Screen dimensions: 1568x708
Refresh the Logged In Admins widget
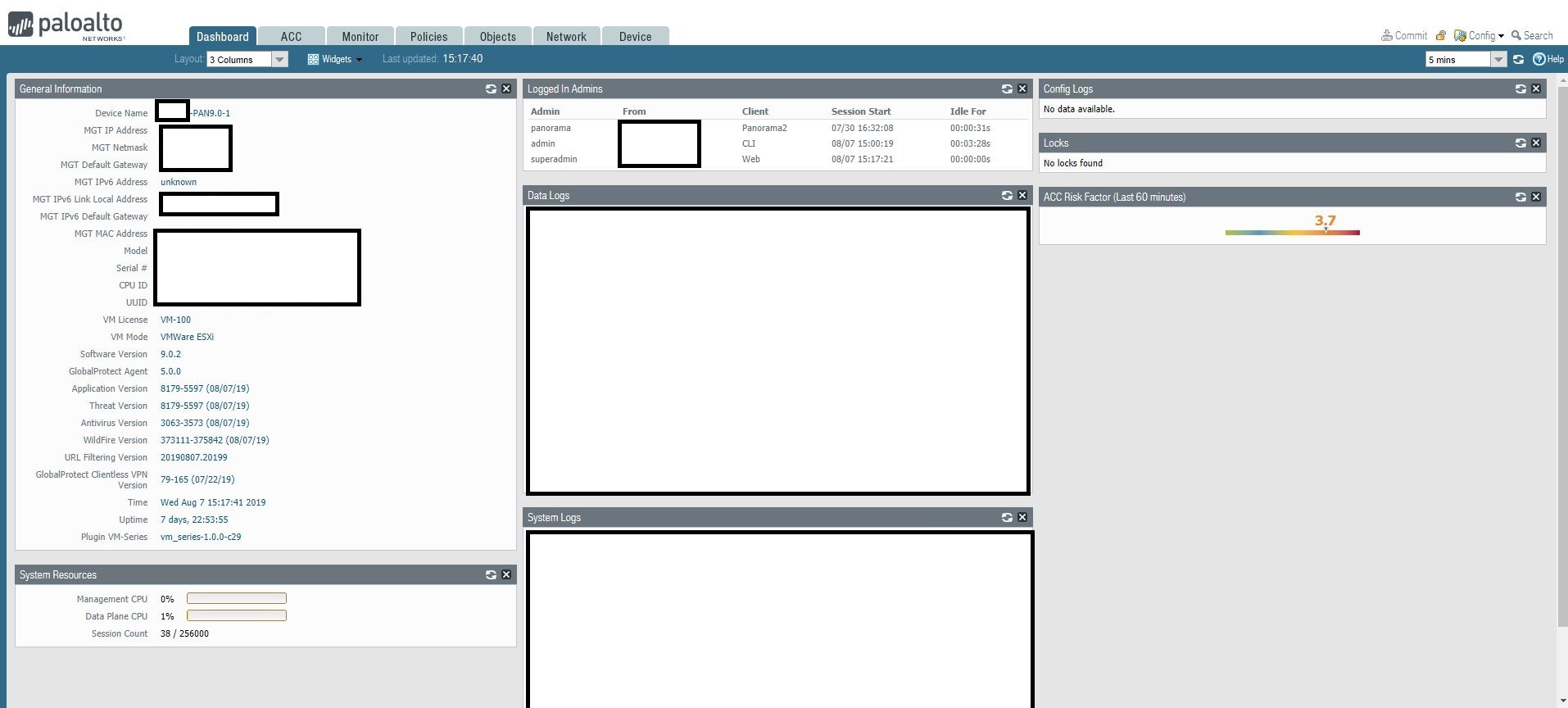pyautogui.click(x=1007, y=88)
